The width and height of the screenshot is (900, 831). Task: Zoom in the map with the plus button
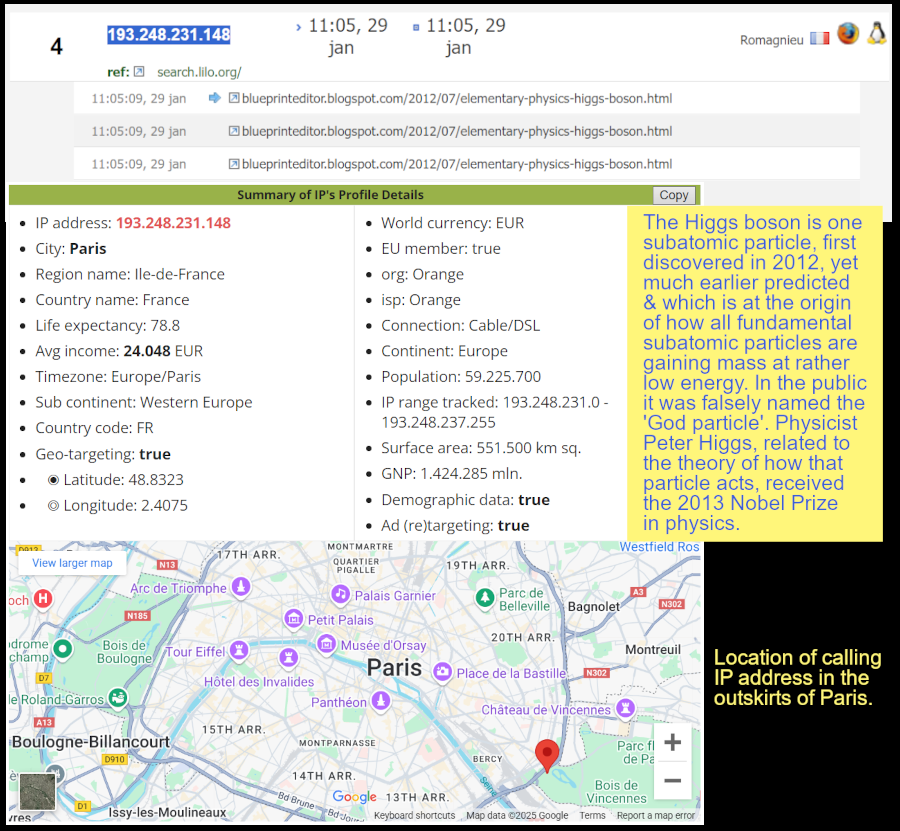(x=673, y=742)
